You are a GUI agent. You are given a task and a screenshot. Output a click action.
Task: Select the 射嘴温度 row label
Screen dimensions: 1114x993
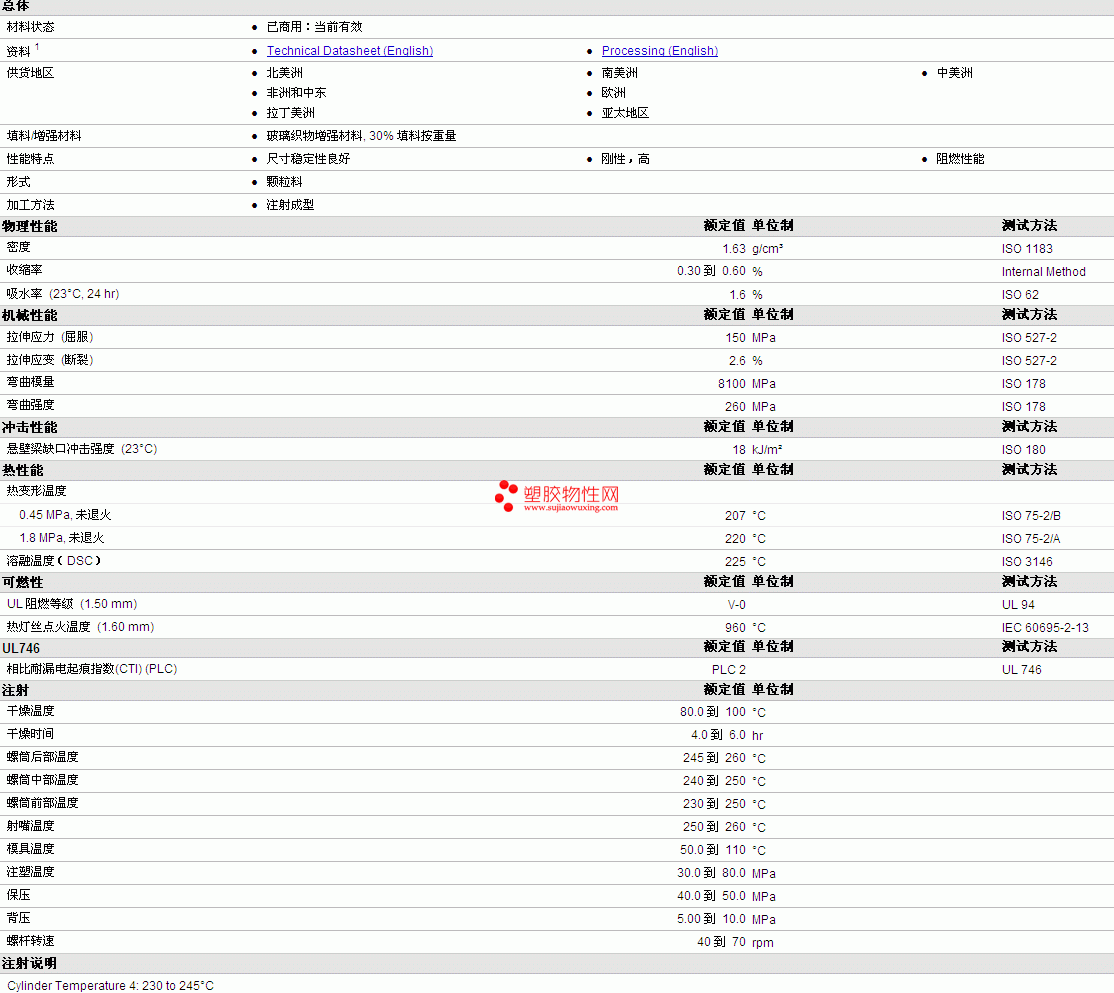31,826
